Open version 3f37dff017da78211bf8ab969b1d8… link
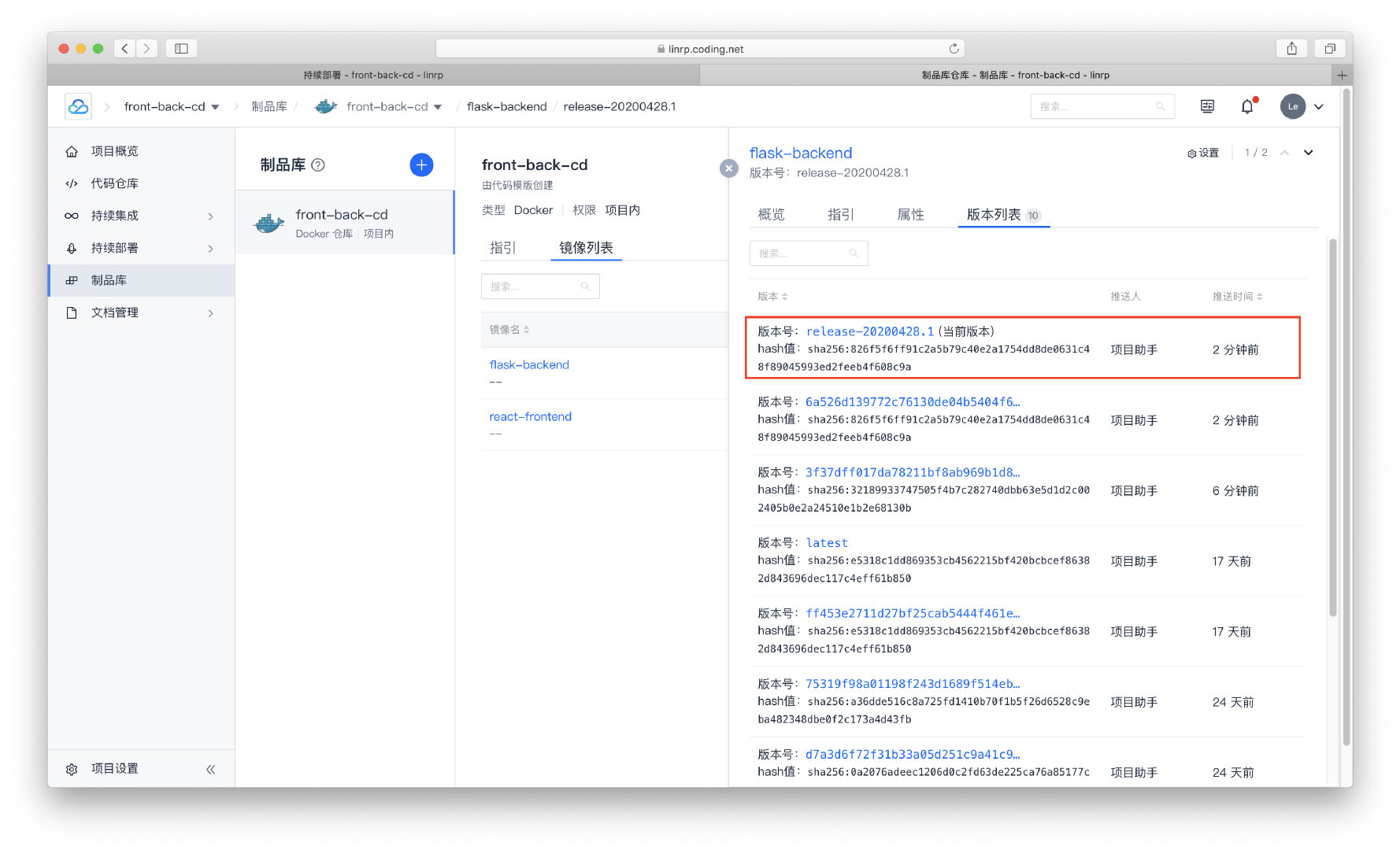The image size is (1400, 850). (913, 472)
